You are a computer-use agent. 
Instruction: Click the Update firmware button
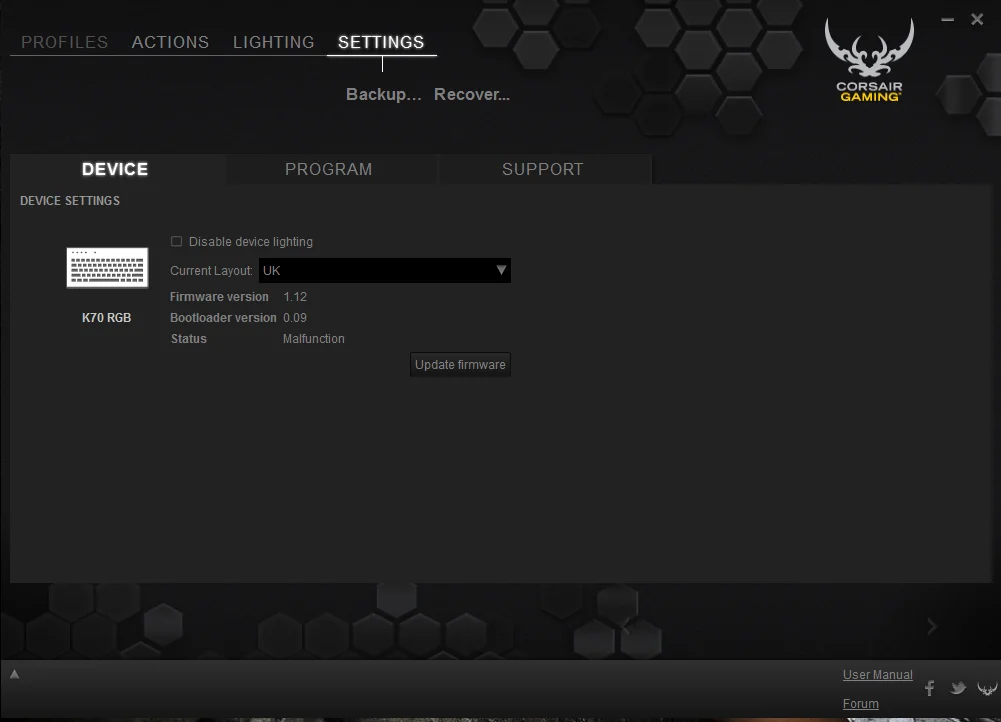[460, 365]
